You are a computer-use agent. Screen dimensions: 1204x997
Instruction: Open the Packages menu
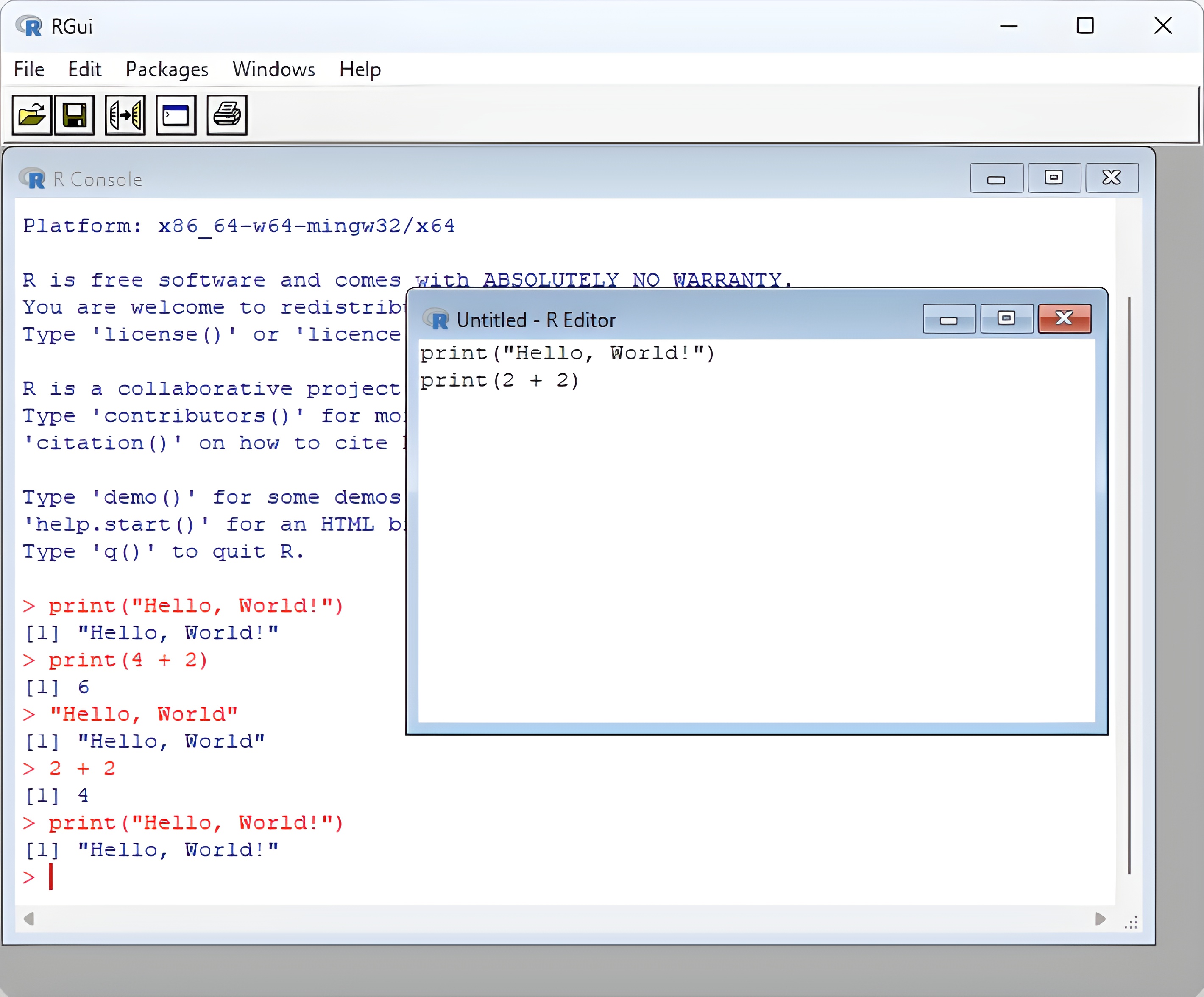[x=167, y=70]
